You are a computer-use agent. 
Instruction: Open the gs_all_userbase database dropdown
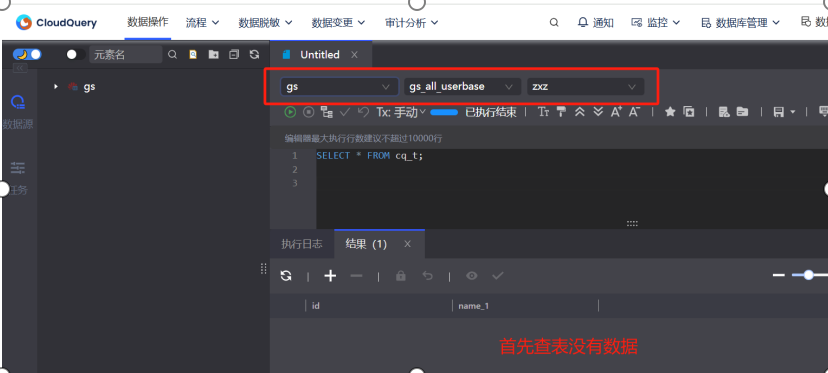point(462,87)
